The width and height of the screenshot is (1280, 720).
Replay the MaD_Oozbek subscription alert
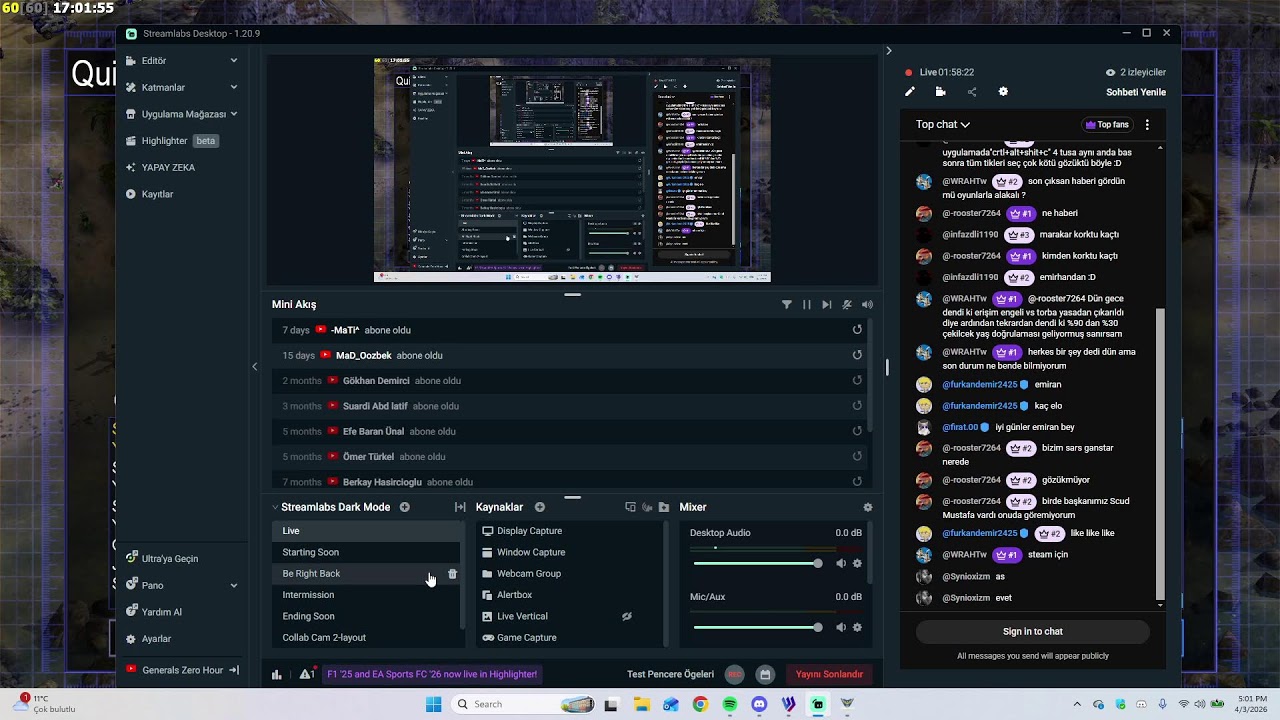pos(857,355)
